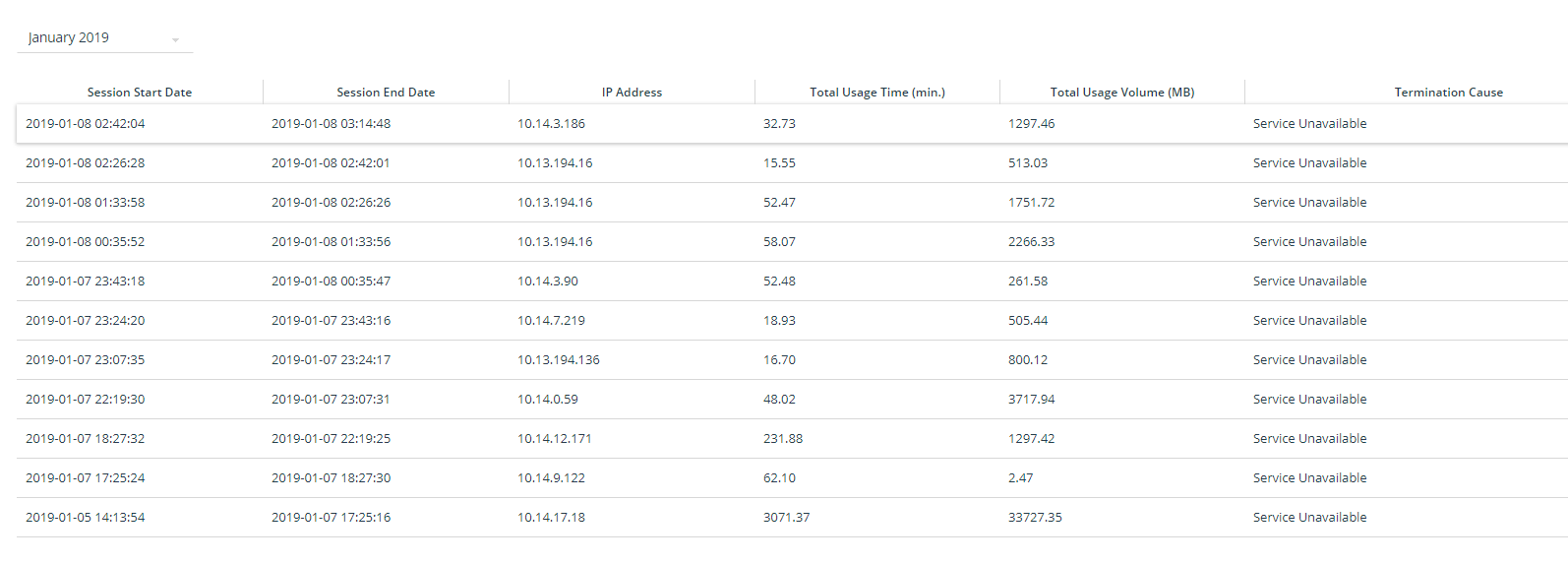Click the IP Address column header
Viewport: 1568px width, 564px height.
coord(632,93)
